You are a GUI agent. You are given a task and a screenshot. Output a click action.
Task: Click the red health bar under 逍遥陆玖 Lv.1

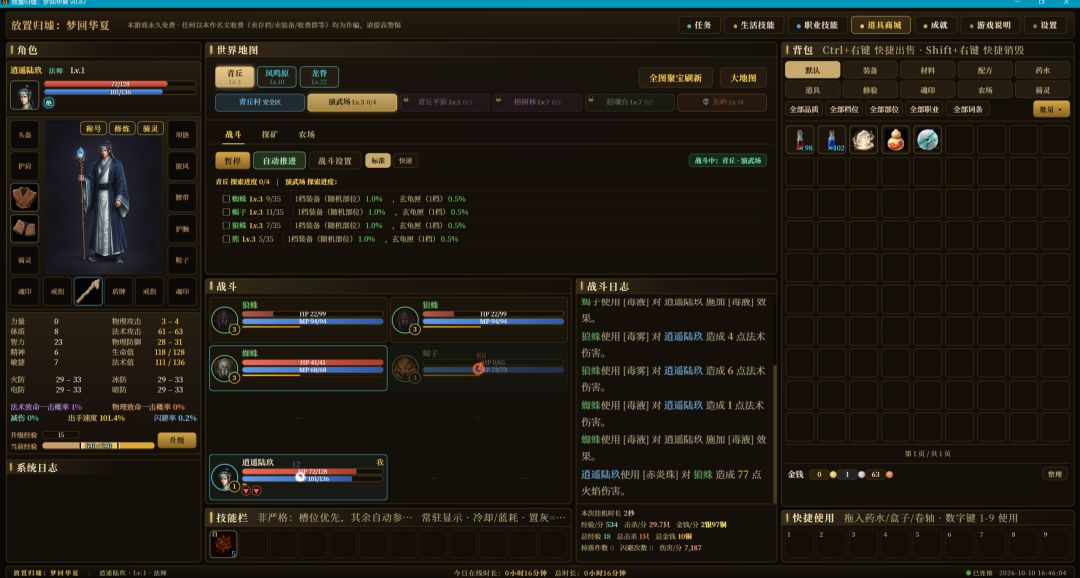pyautogui.click(x=120, y=84)
